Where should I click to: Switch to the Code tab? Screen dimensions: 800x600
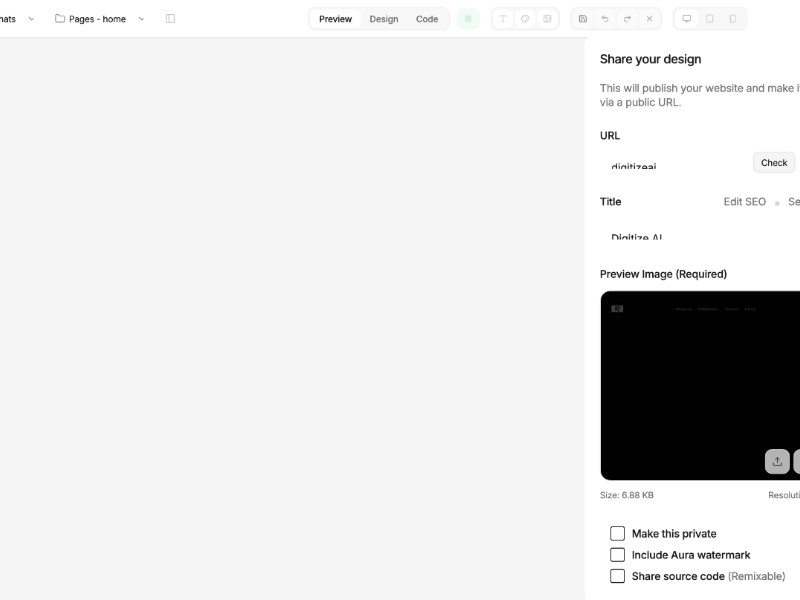427,18
